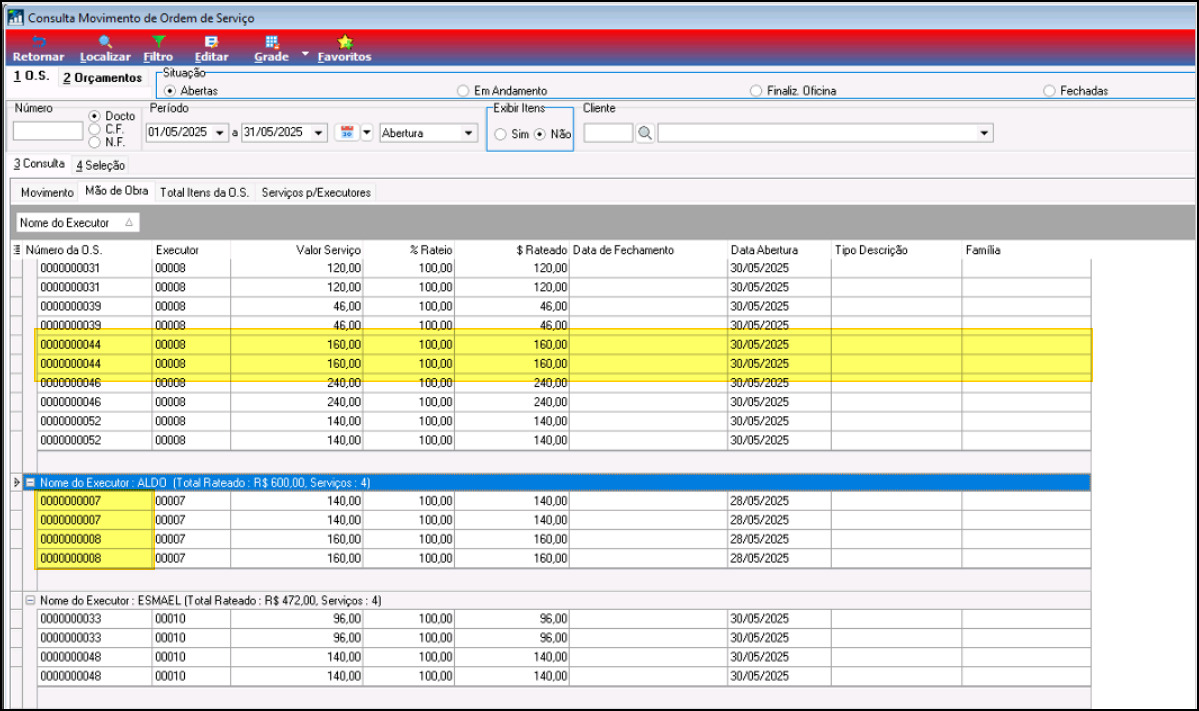This screenshot has height=711, width=1199.
Task: Sort by Família column header
Action: pos(1026,250)
